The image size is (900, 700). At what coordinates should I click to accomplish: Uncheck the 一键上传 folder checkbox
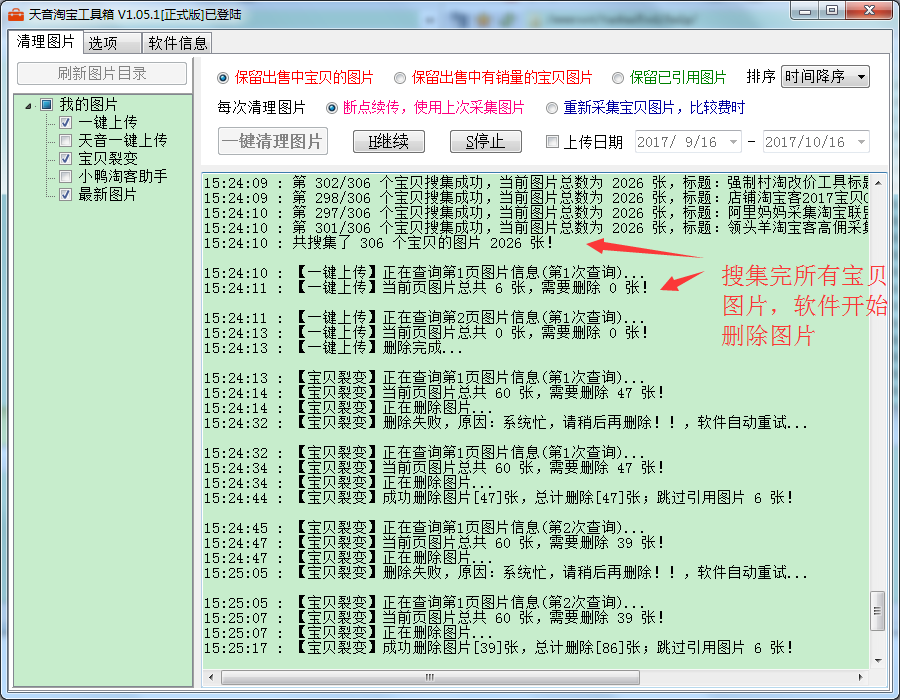tap(66, 123)
